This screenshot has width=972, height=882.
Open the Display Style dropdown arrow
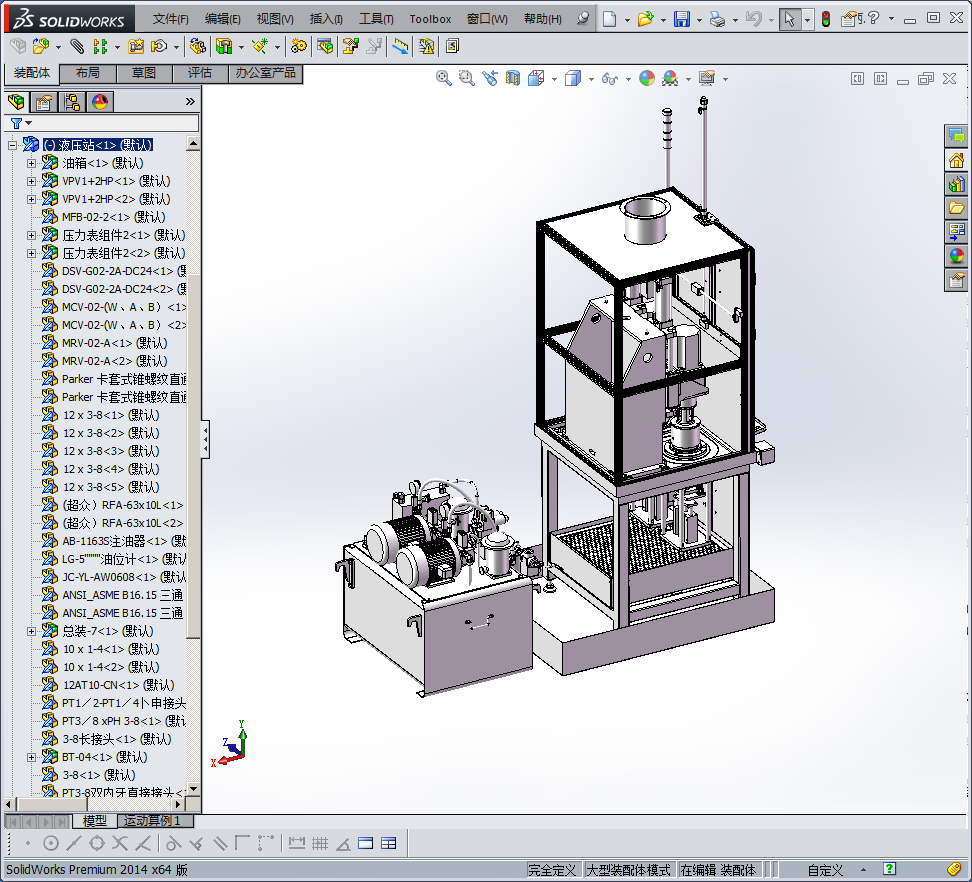(x=591, y=79)
